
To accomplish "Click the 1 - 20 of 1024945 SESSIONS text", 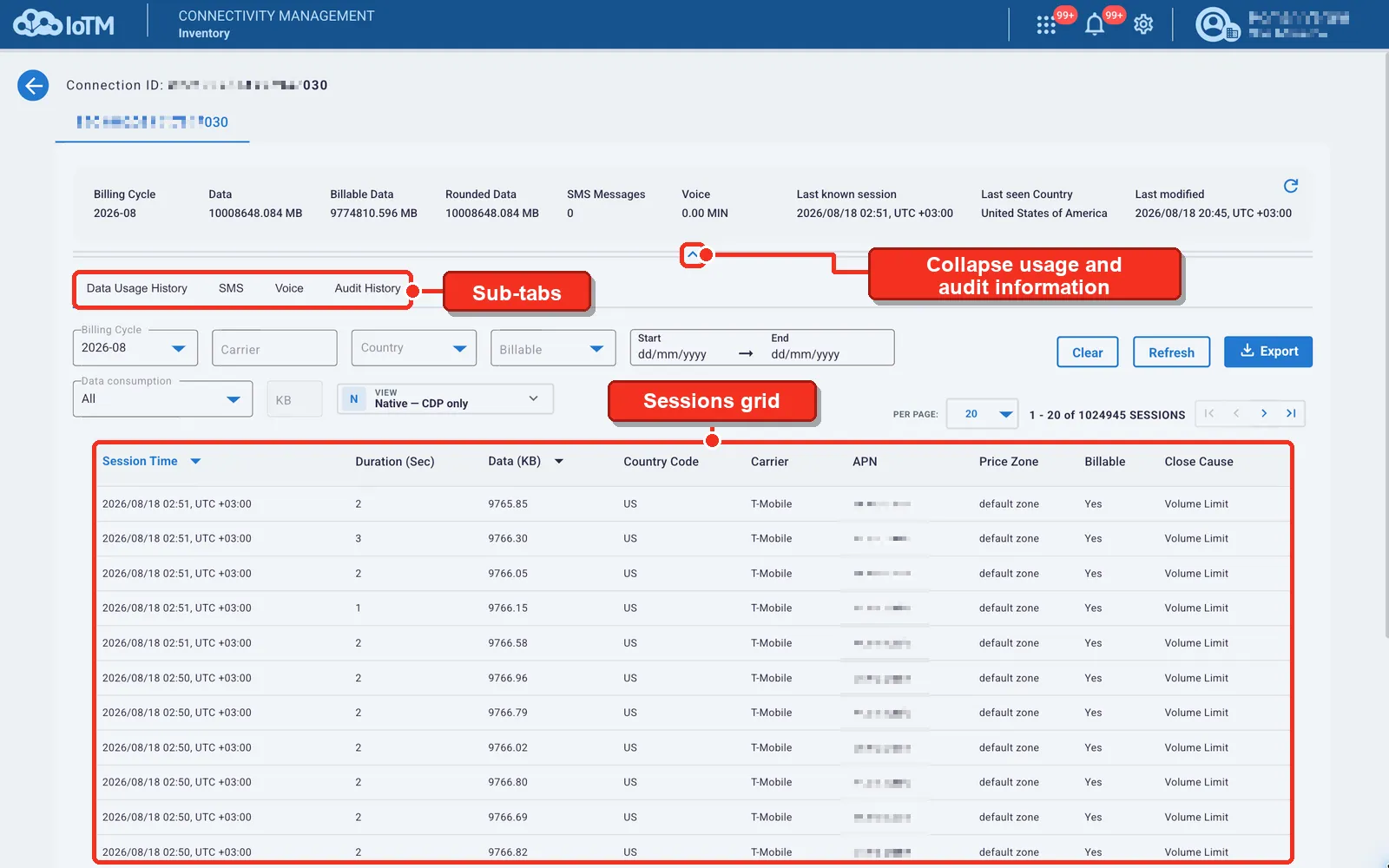I will coord(1107,415).
